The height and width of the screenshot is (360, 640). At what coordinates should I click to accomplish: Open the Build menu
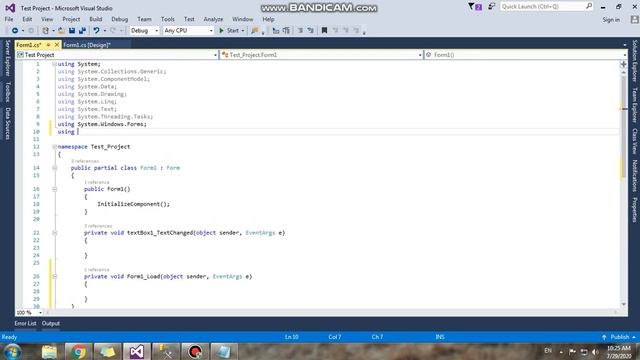[x=96, y=19]
